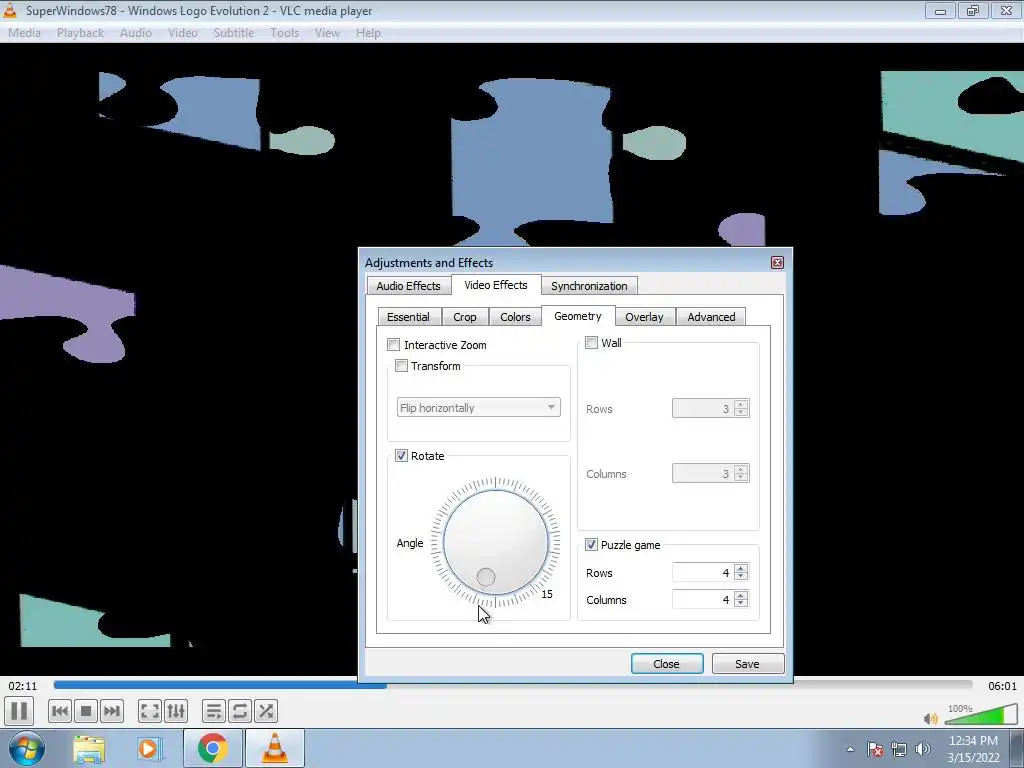Screen dimensions: 1024x768
Task: Open the Advanced sub-tab
Action: pyautogui.click(x=711, y=317)
